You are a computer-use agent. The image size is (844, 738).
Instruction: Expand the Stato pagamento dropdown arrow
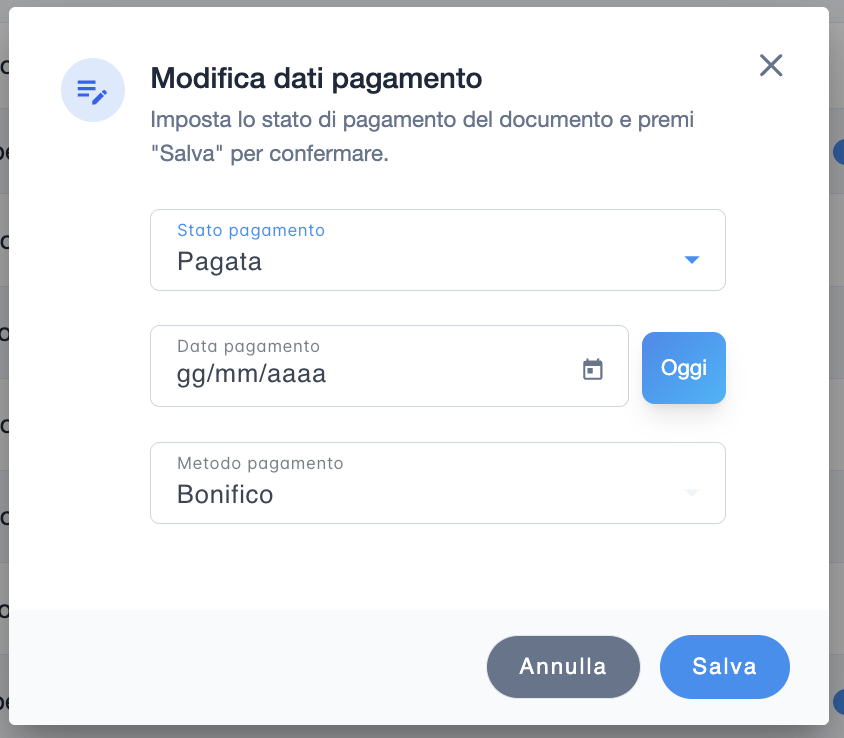pos(691,260)
